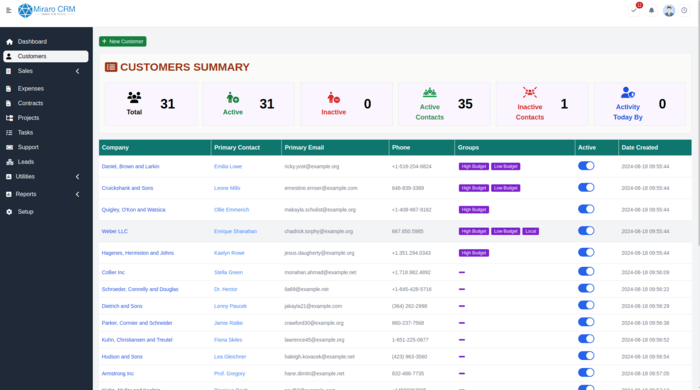Click the Tasks list icon in sidebar
The height and width of the screenshot is (390, 700).
coord(9,133)
